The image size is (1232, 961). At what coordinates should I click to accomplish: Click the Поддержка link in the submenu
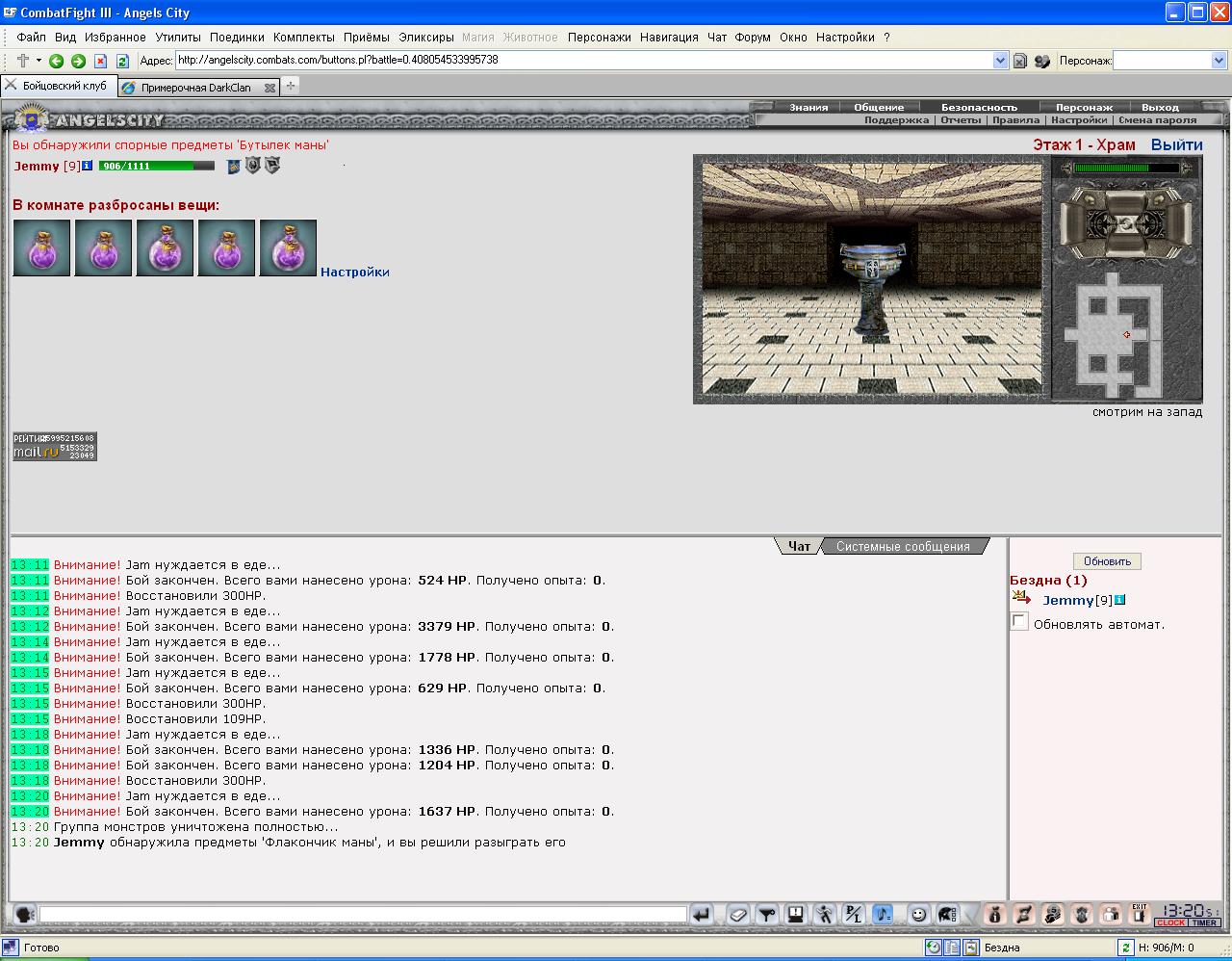tap(896, 120)
